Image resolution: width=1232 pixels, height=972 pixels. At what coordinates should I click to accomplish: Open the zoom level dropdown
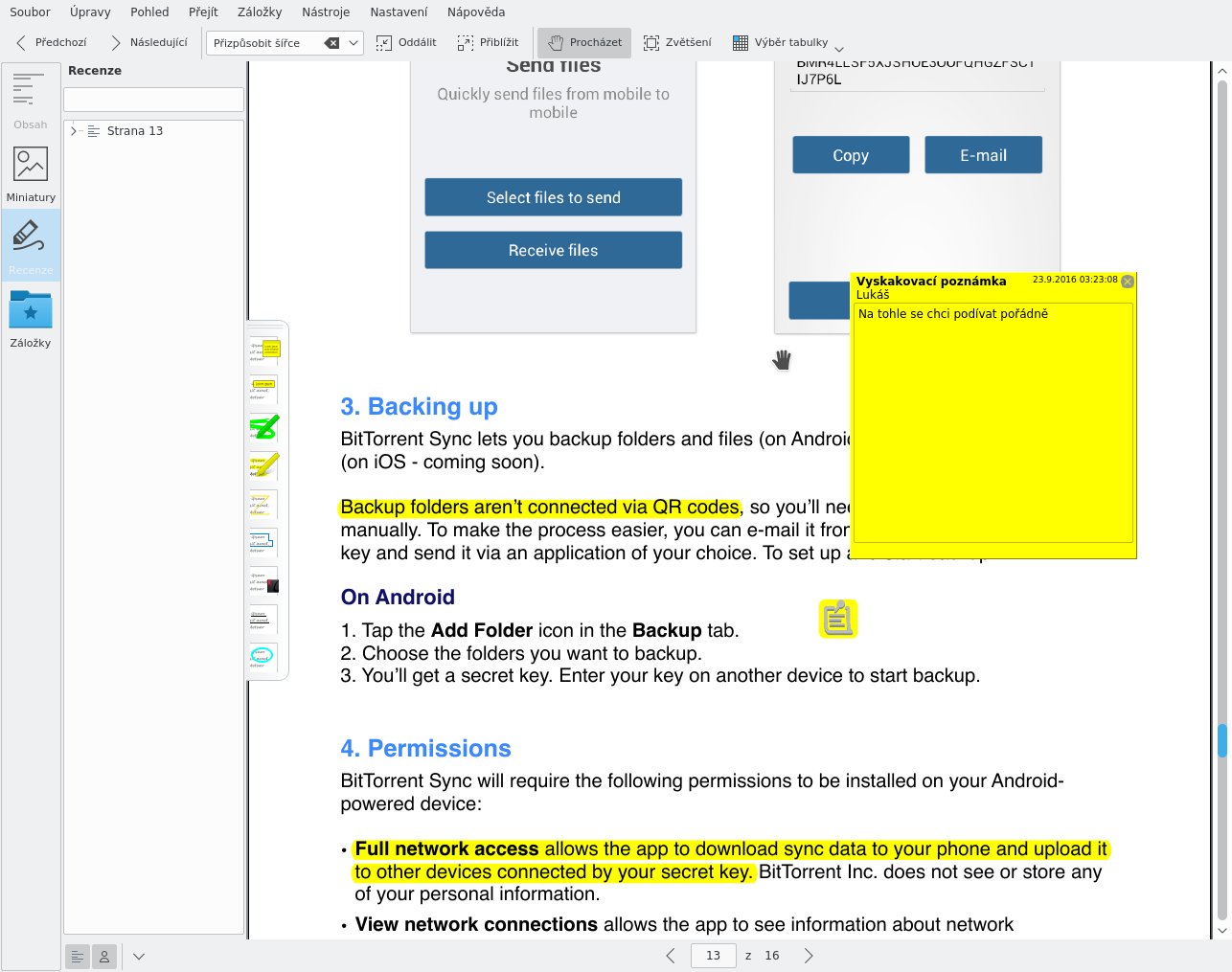(354, 43)
